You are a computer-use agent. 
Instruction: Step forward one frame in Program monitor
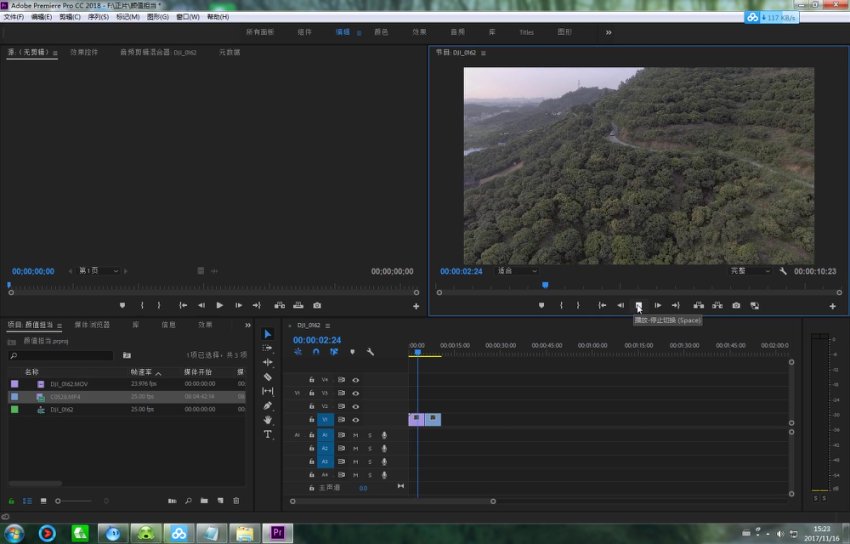657,305
